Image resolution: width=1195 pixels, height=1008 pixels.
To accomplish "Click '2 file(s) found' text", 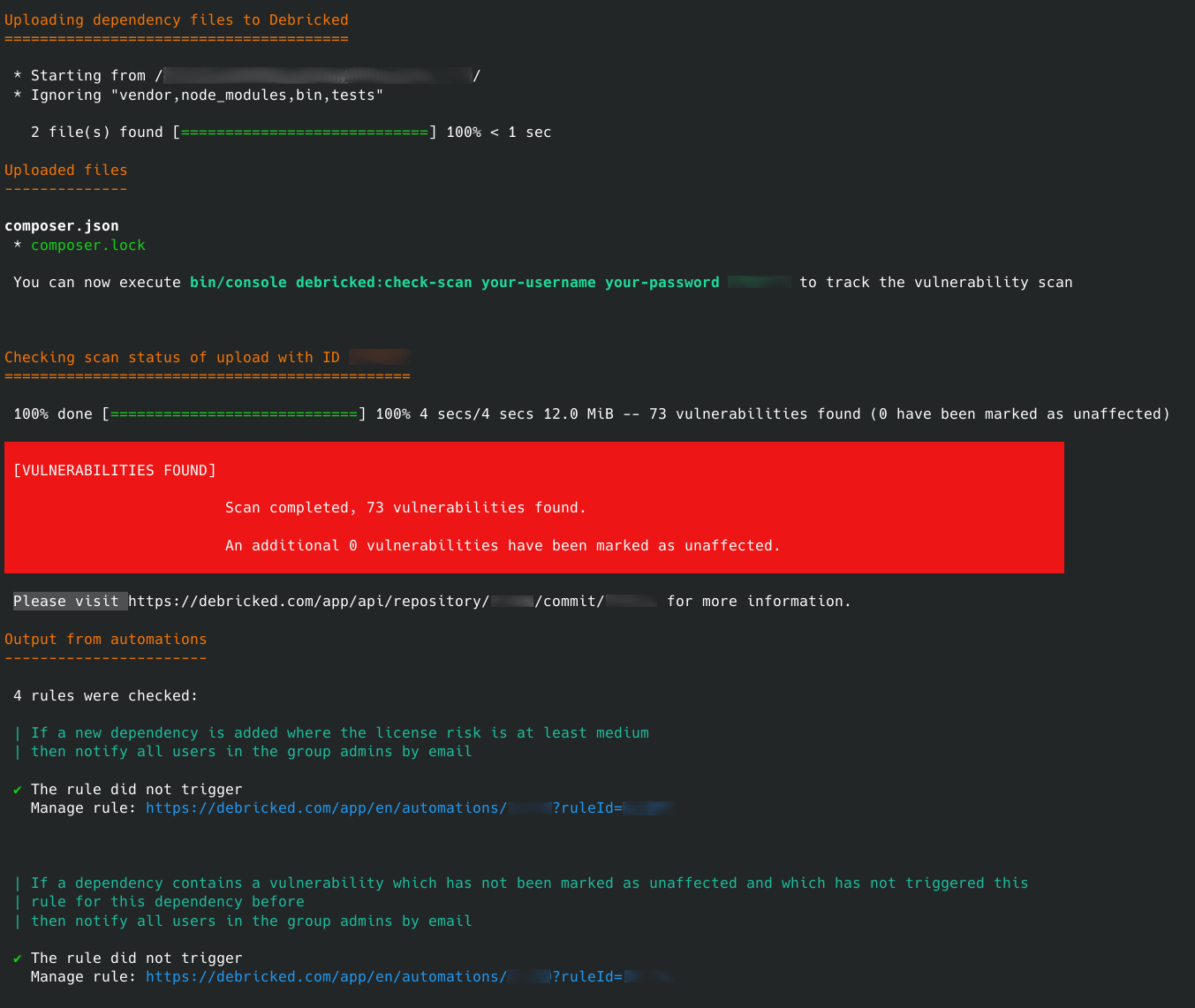I will point(97,132).
